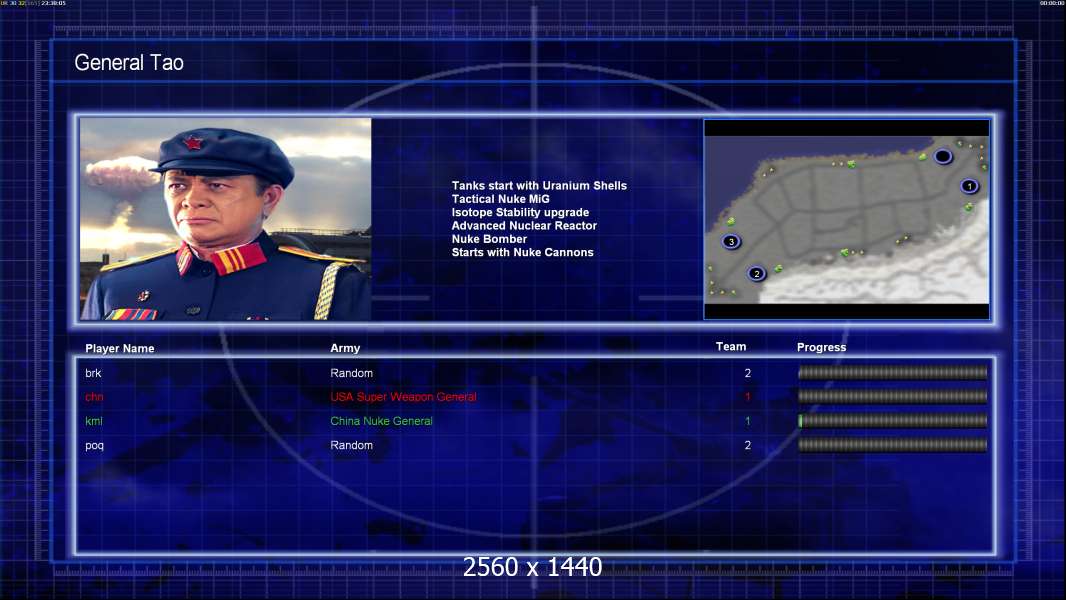1066x600 pixels.
Task: Click 'Random' army in brk's row
Action: (x=351, y=373)
